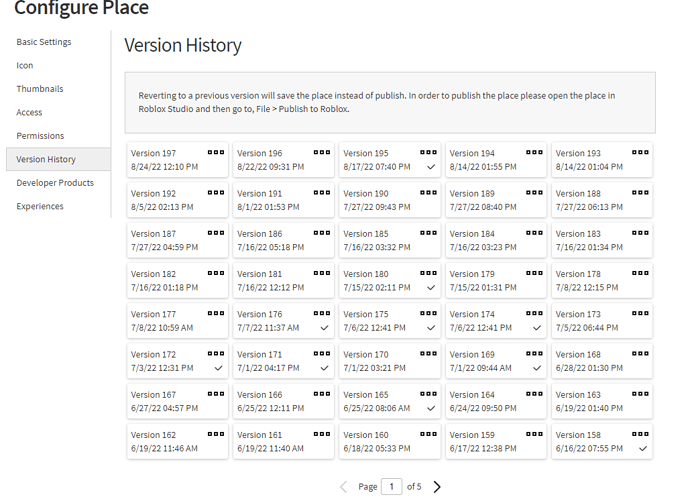The width and height of the screenshot is (690, 498).
Task: Open the three-dot menu for Version 175
Action: (x=428, y=313)
